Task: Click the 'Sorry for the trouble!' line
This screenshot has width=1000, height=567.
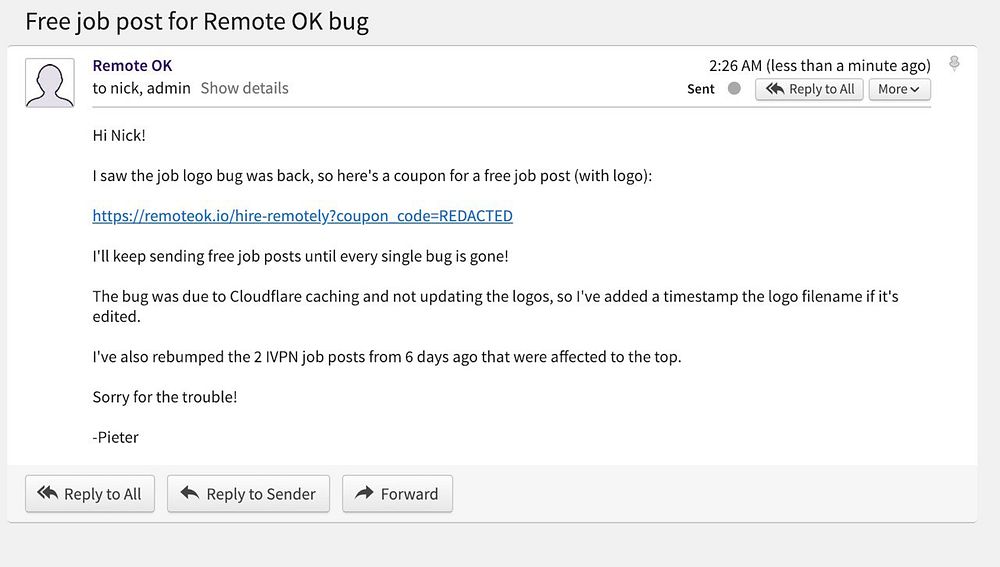Action: pyautogui.click(x=165, y=397)
